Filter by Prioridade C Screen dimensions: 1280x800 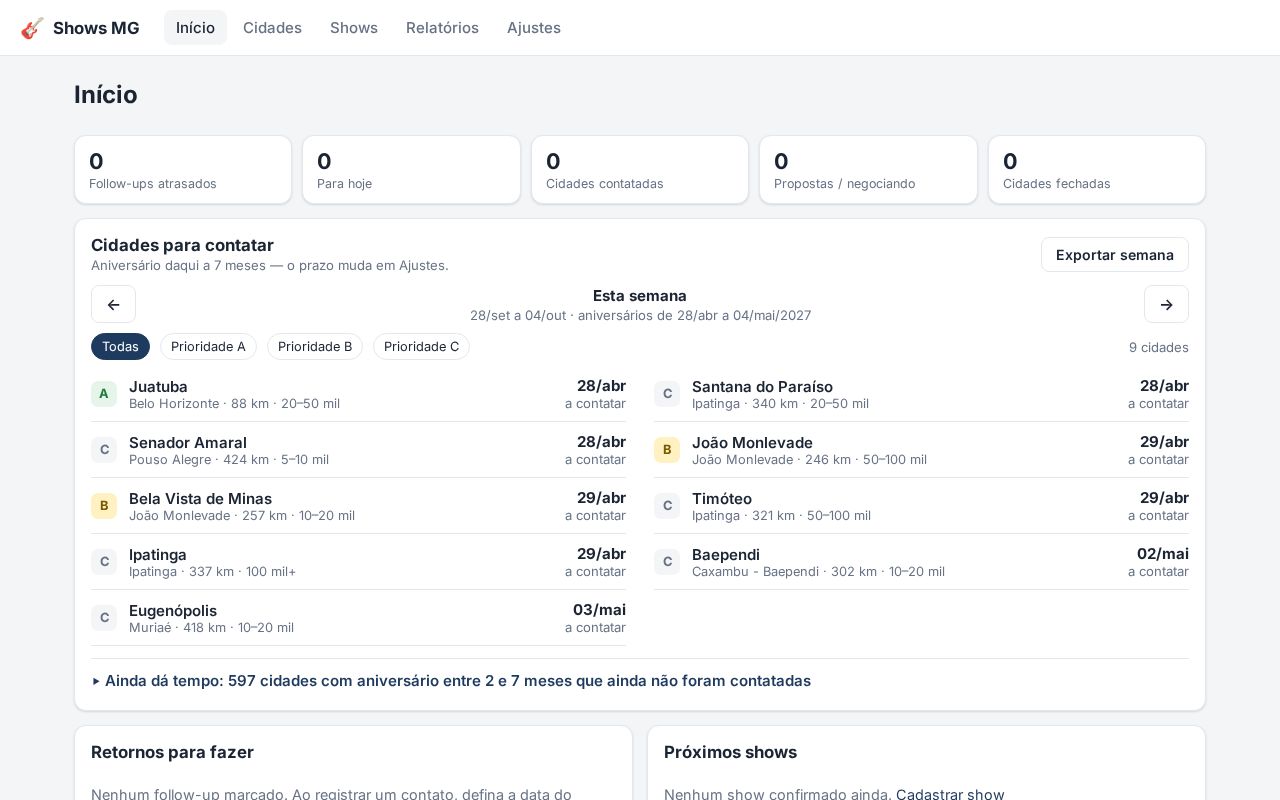(421, 346)
